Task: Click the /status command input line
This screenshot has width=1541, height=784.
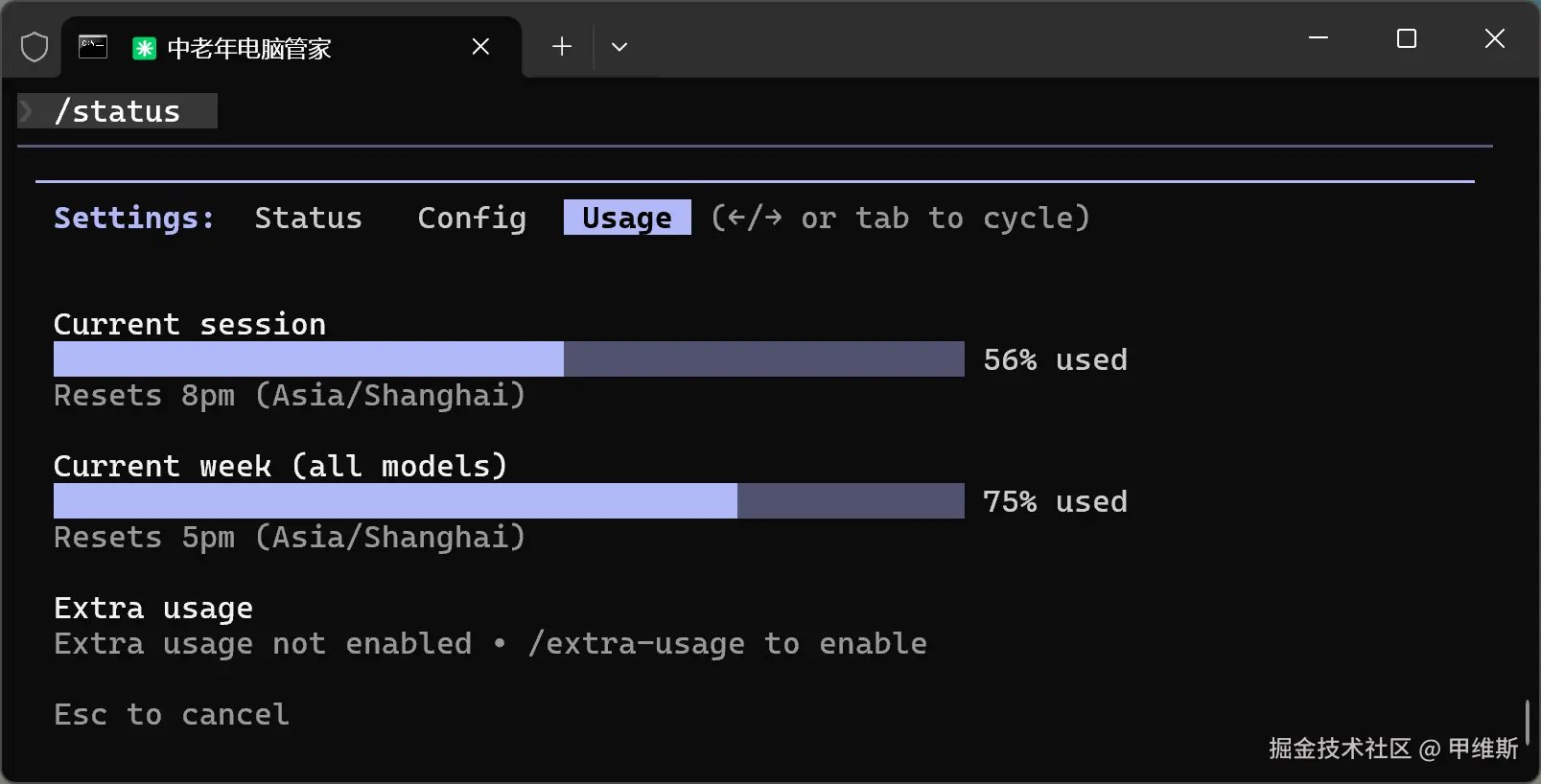Action: click(127, 111)
